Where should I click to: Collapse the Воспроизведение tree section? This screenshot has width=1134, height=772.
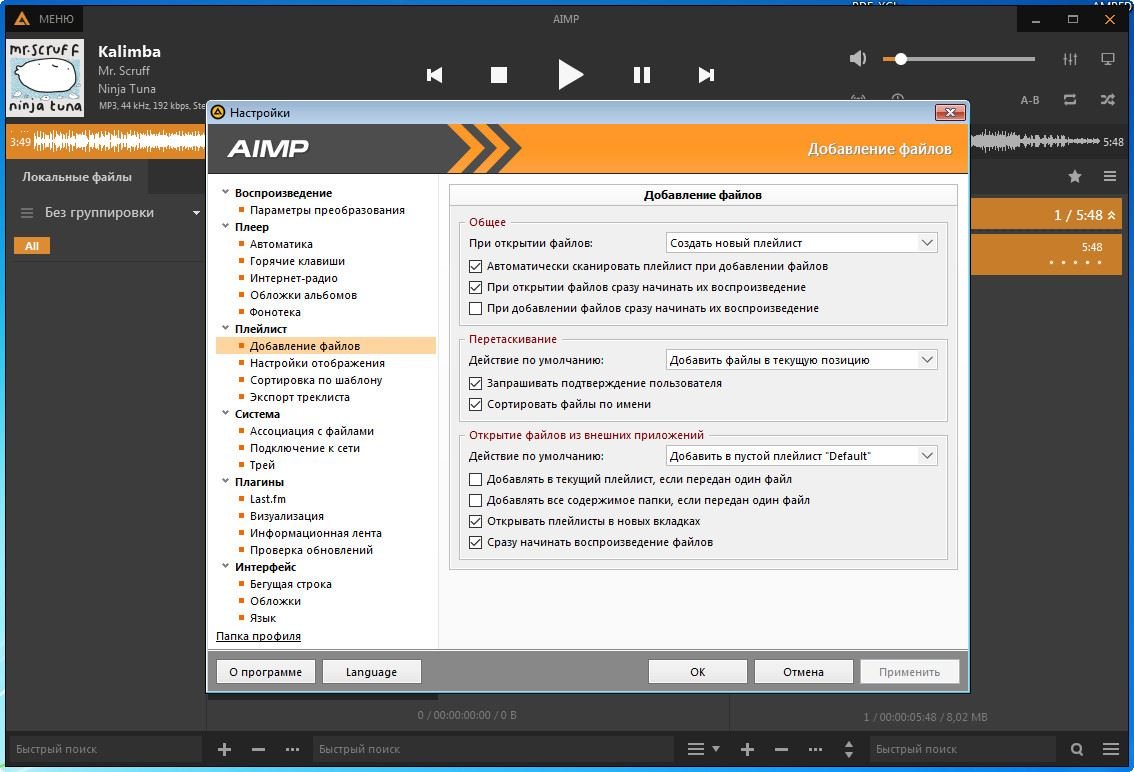coord(225,192)
